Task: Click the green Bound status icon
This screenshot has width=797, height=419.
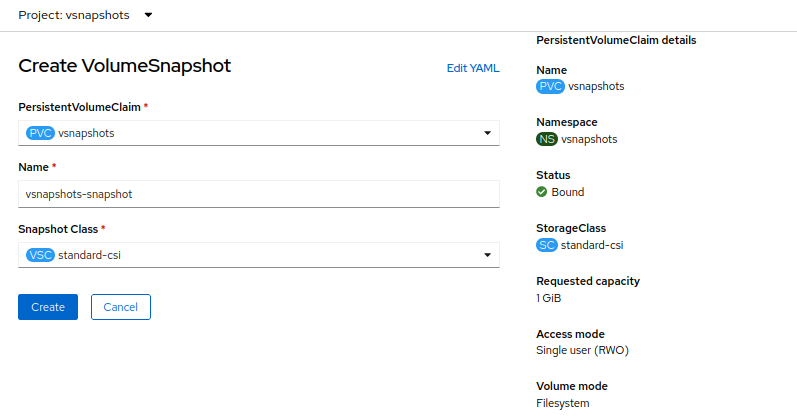Action: pyautogui.click(x=541, y=192)
